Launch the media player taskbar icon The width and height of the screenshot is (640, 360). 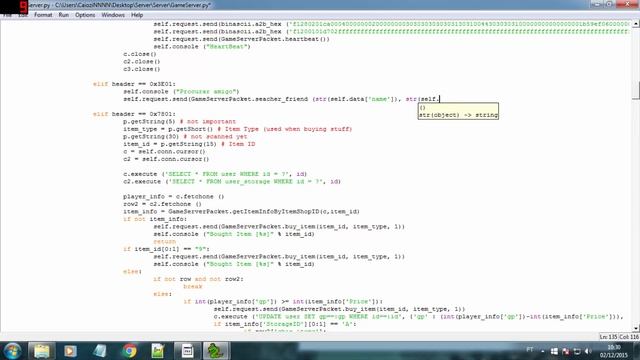tap(70, 351)
